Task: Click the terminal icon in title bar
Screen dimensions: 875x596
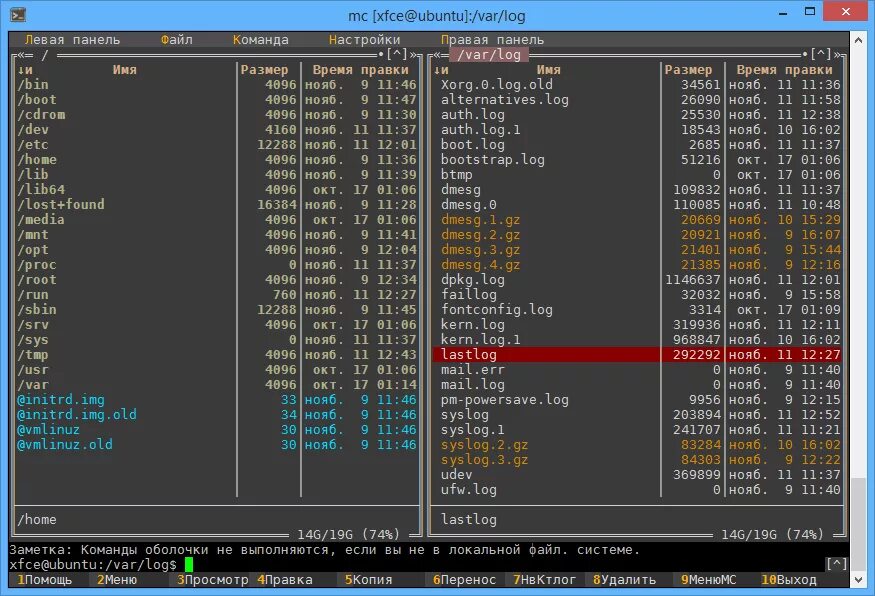Action: point(18,15)
